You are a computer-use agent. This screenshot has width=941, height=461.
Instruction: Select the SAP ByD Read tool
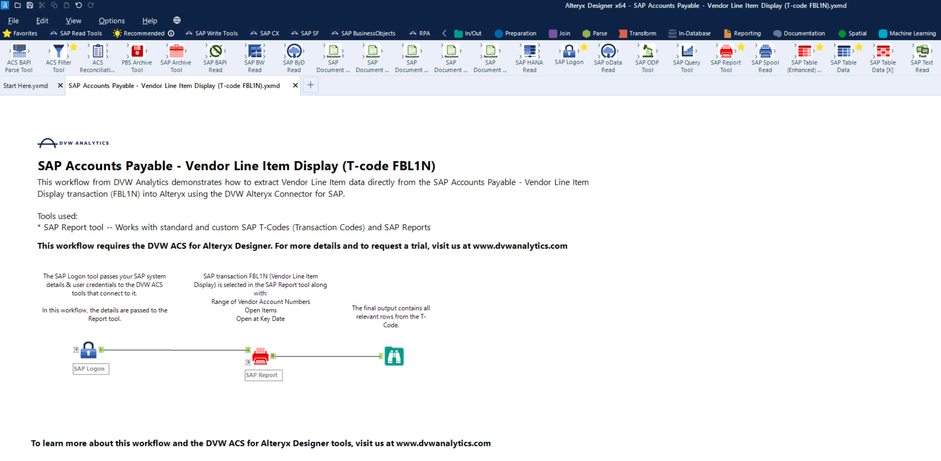pyautogui.click(x=294, y=51)
